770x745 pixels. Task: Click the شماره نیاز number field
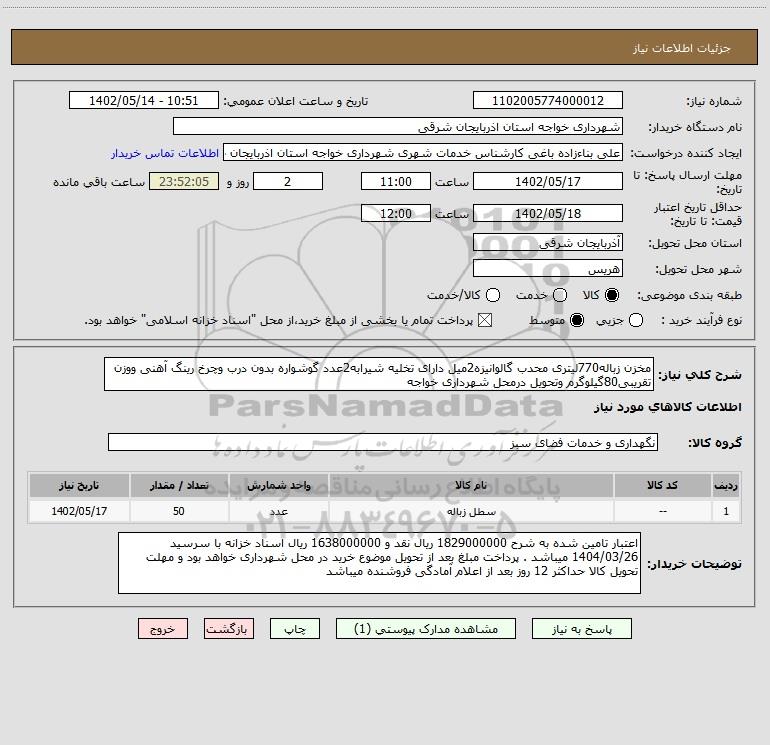(548, 100)
